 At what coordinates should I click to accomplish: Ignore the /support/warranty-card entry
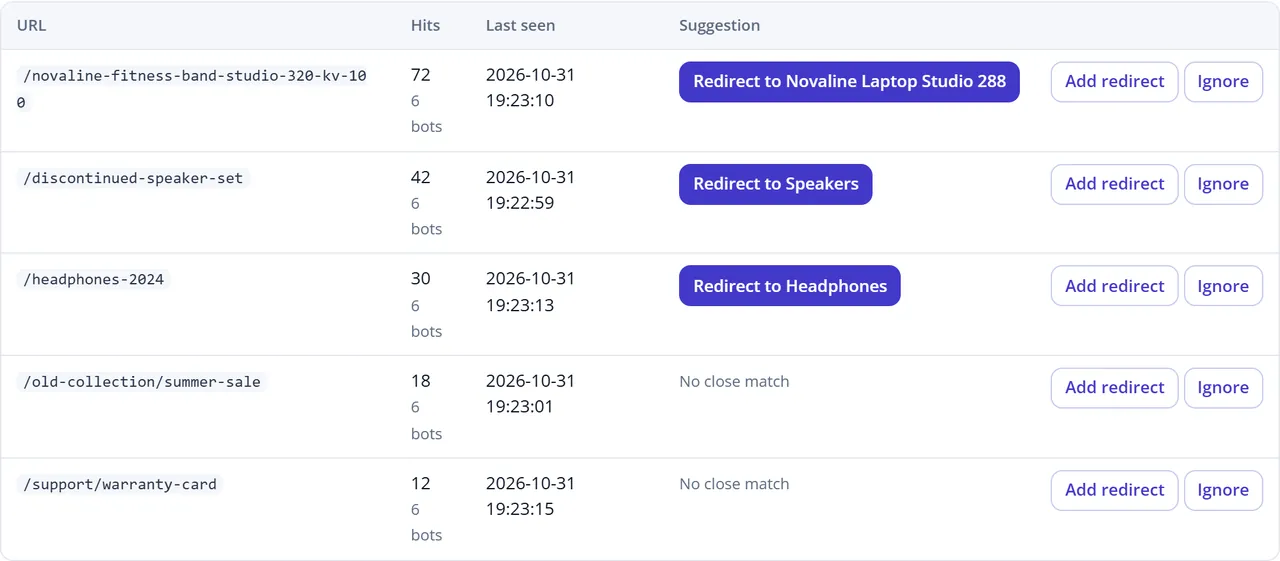point(1223,490)
